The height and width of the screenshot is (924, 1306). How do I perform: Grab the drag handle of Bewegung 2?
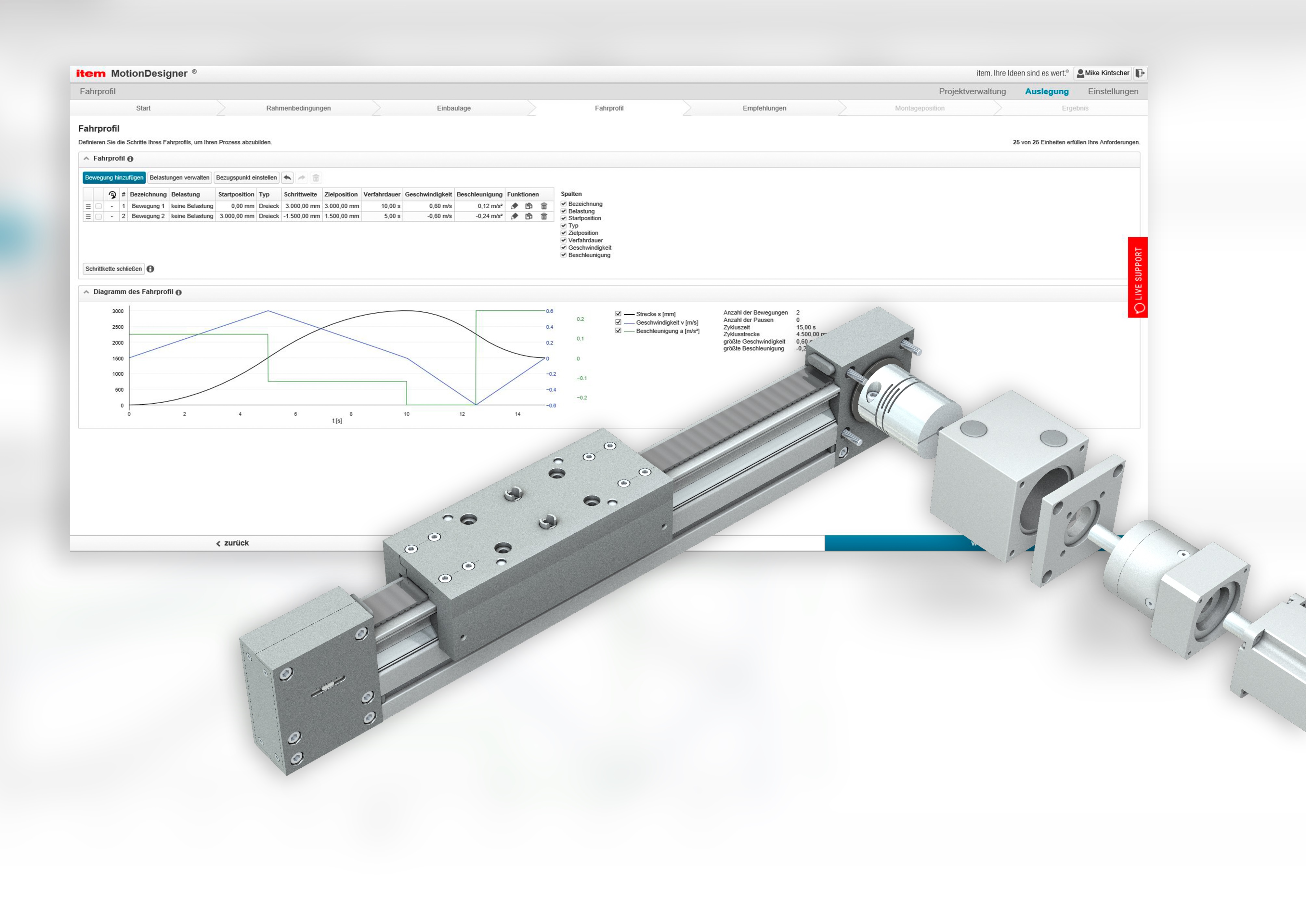point(88,216)
